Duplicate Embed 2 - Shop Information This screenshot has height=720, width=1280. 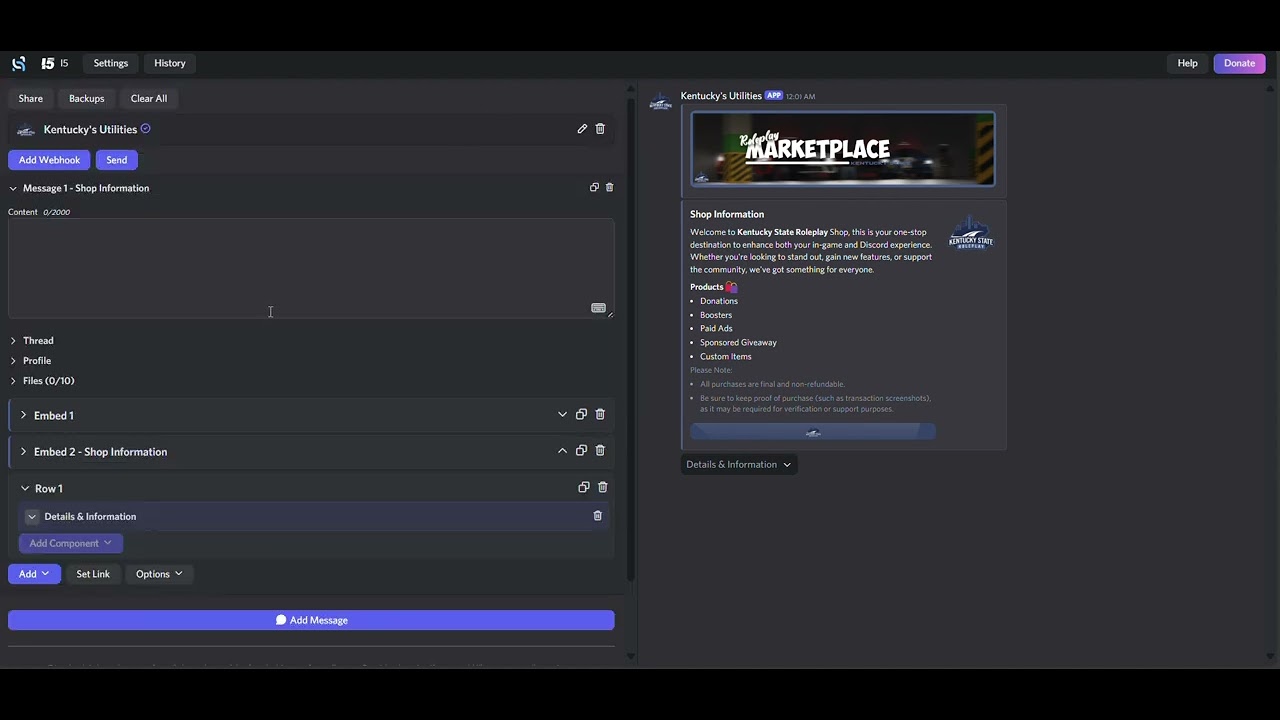pyautogui.click(x=581, y=451)
